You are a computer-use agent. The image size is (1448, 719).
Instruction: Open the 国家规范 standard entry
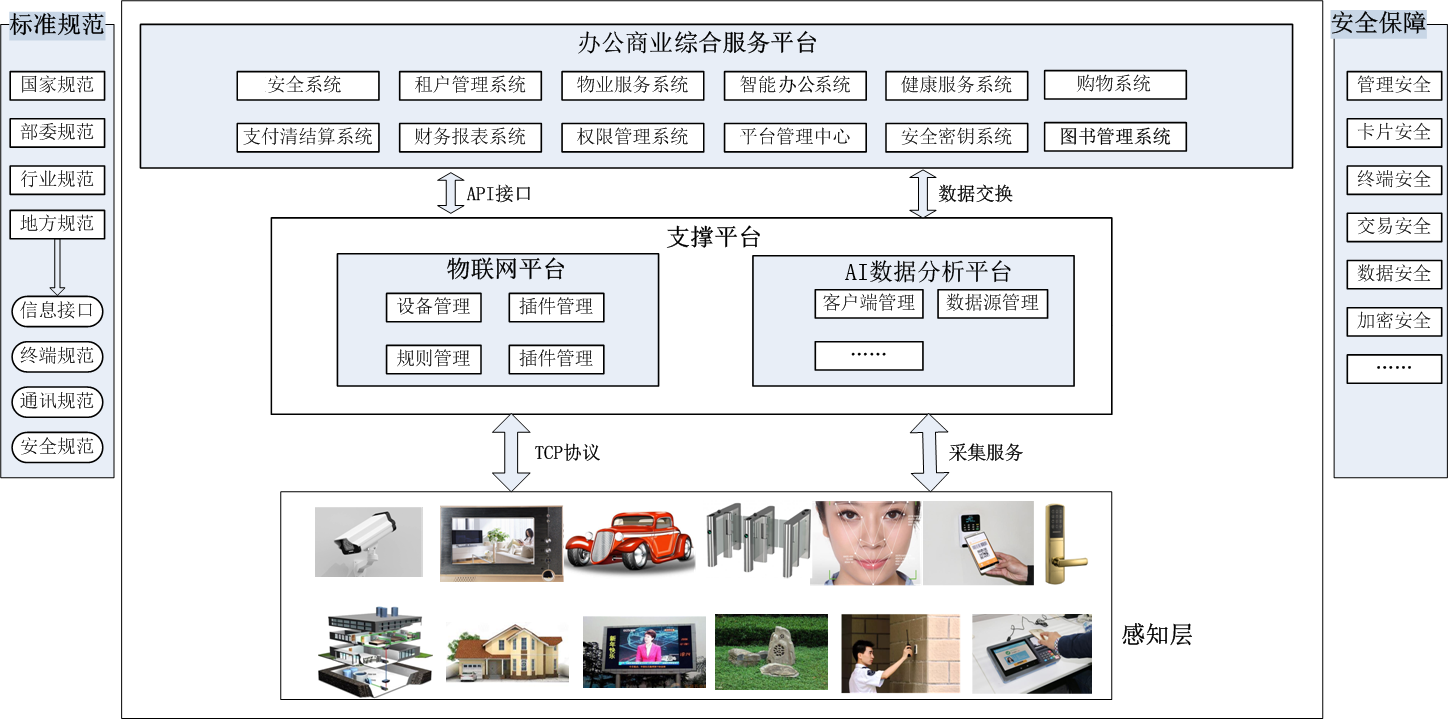[x=57, y=85]
